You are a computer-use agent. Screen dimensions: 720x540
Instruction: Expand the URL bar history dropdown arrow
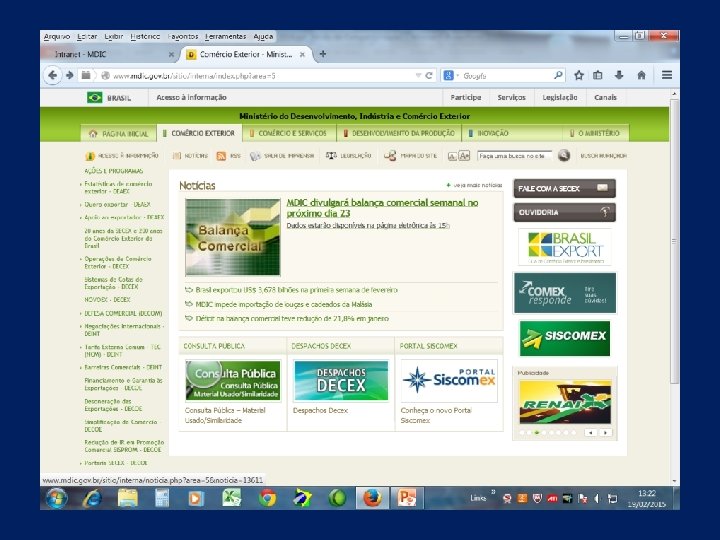pos(418,75)
